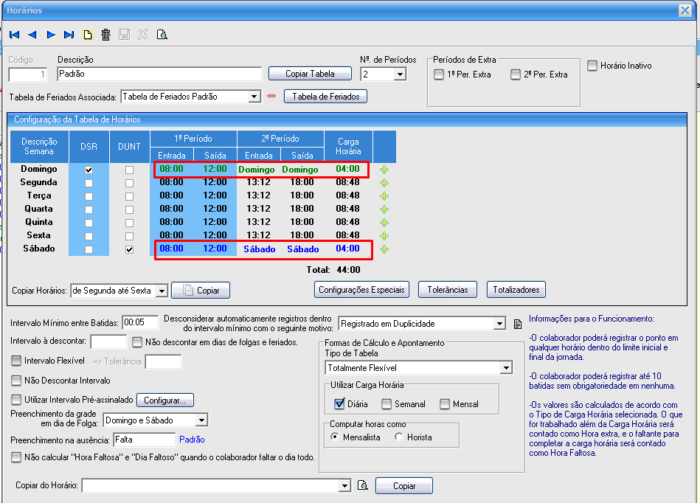Open Tabela de Feriados Associada dropdown
Screen dimensions: 700x503
pyautogui.click(x=254, y=96)
